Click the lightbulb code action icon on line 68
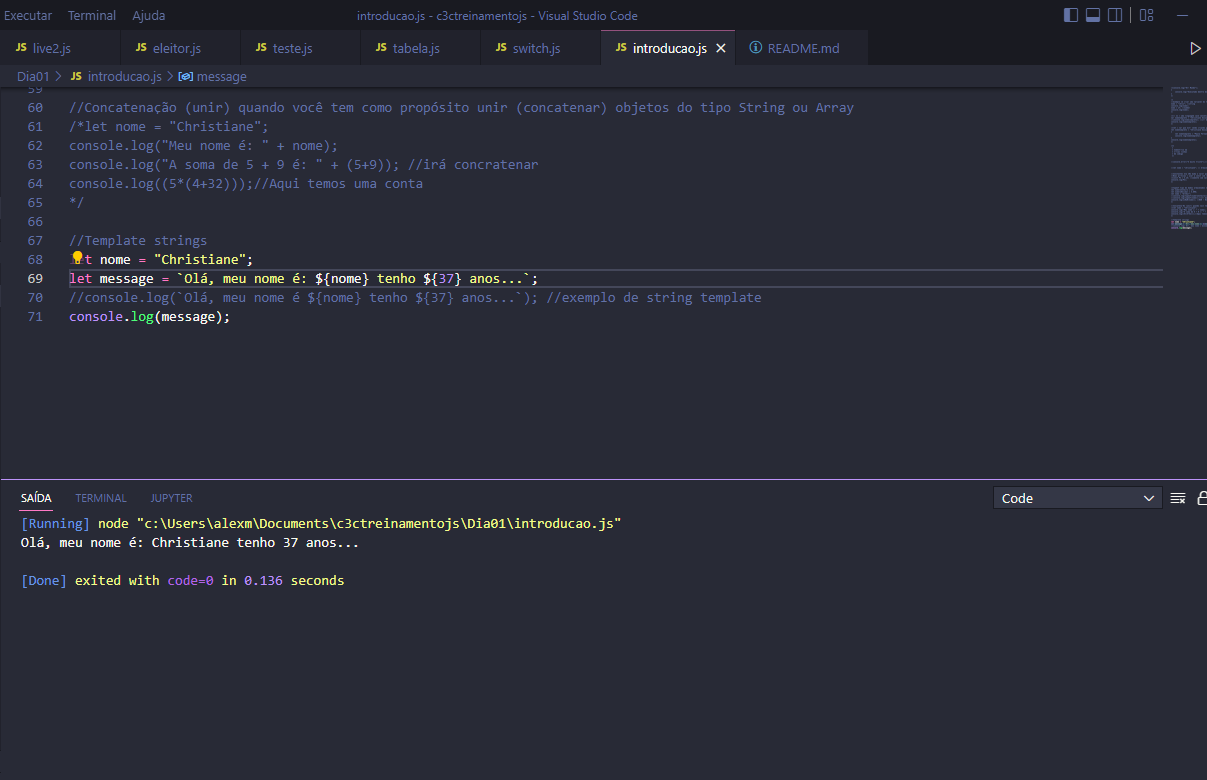 tap(77, 258)
